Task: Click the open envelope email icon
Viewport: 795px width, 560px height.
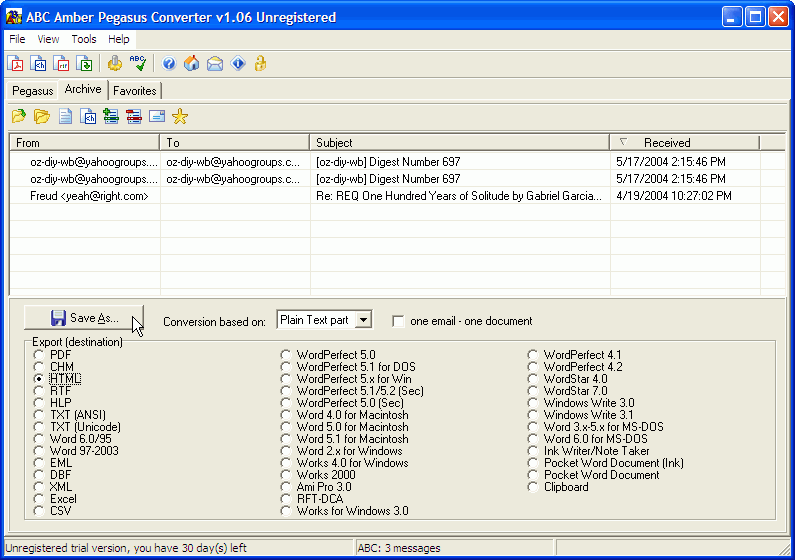Action: click(x=215, y=63)
